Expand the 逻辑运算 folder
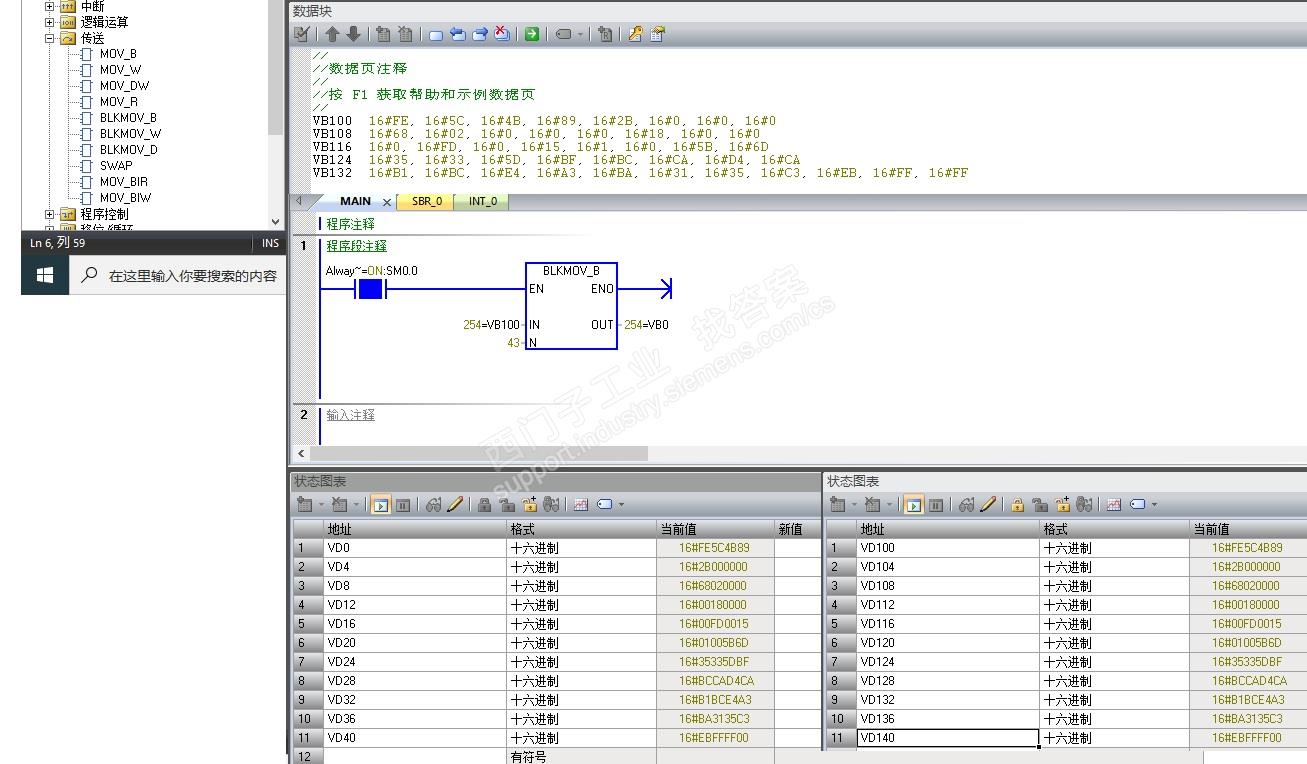 (x=50, y=22)
